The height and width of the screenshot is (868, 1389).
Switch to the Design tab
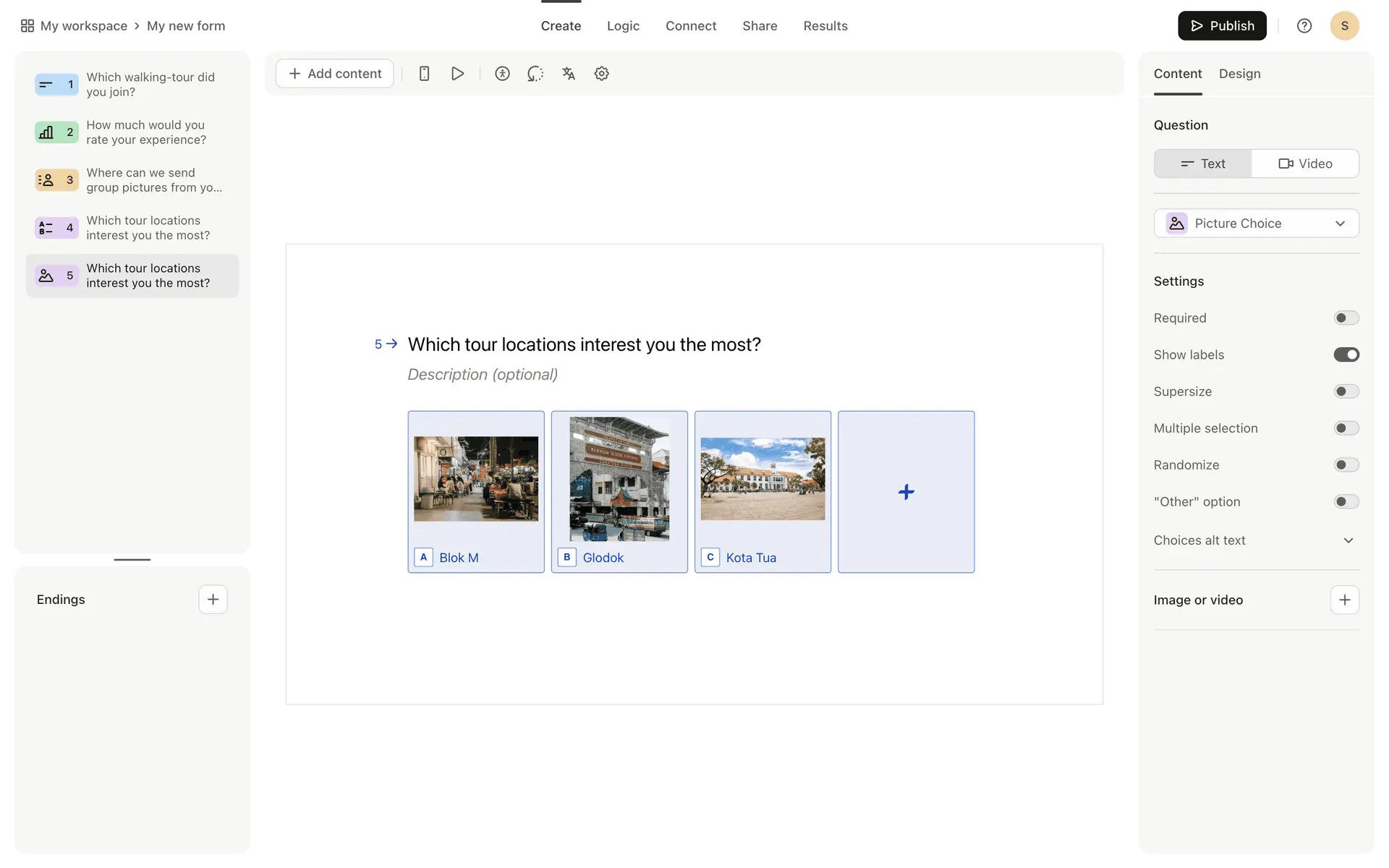click(1239, 74)
